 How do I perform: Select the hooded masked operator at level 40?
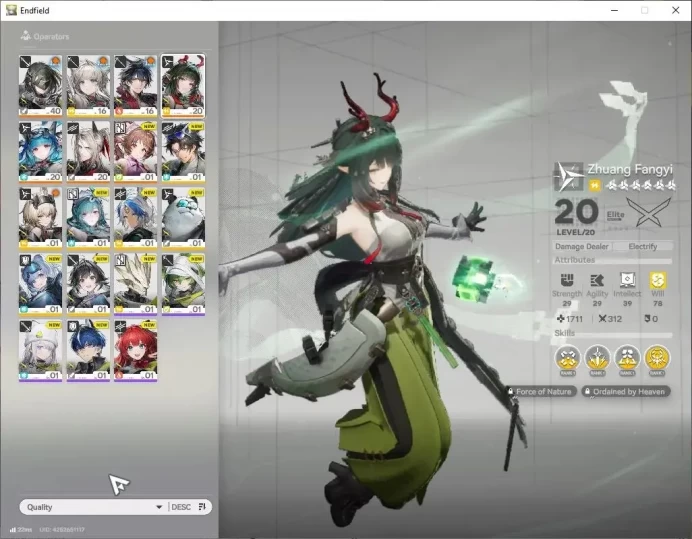click(x=41, y=86)
